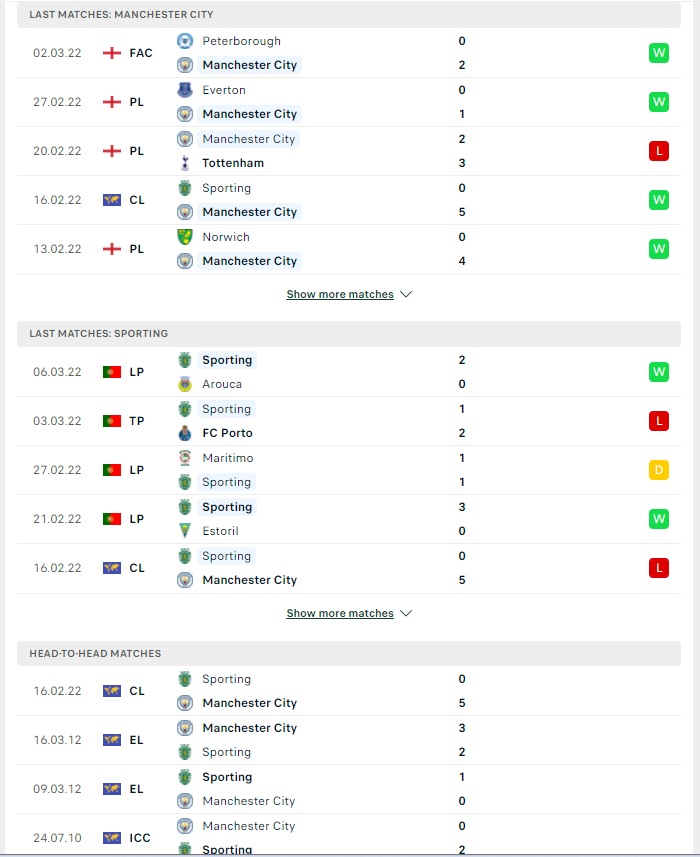
Task: Click green W badge for Peterborough match
Action: tap(658, 53)
